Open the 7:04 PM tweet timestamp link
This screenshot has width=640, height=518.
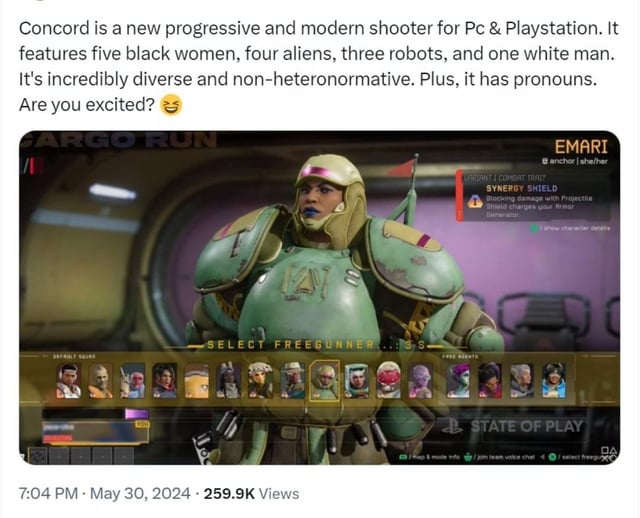coord(48,494)
